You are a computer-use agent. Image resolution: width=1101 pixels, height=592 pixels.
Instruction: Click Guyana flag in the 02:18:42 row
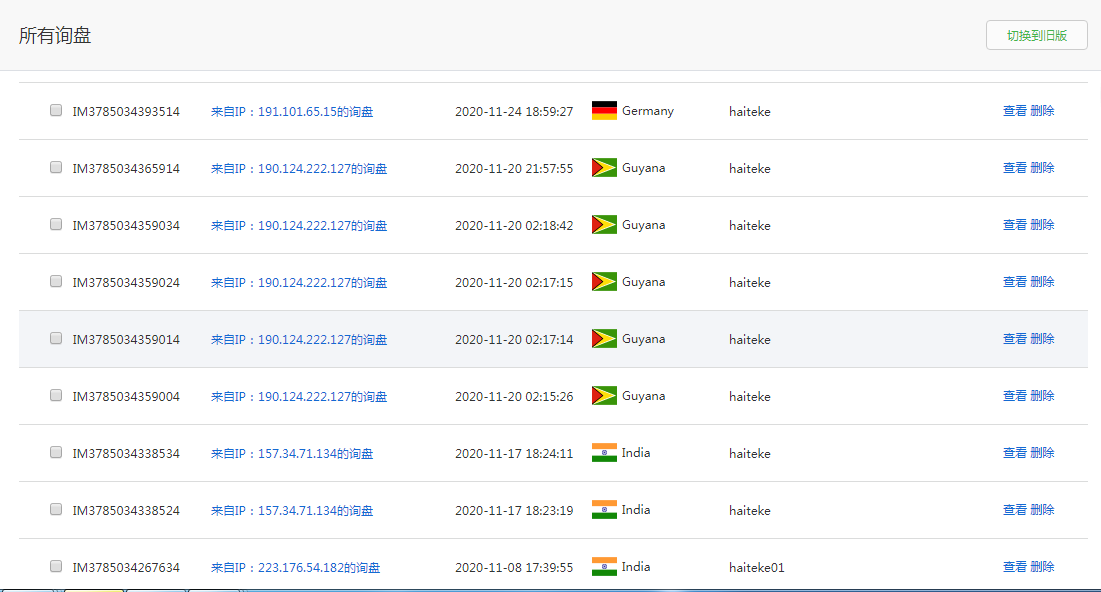[x=604, y=225]
